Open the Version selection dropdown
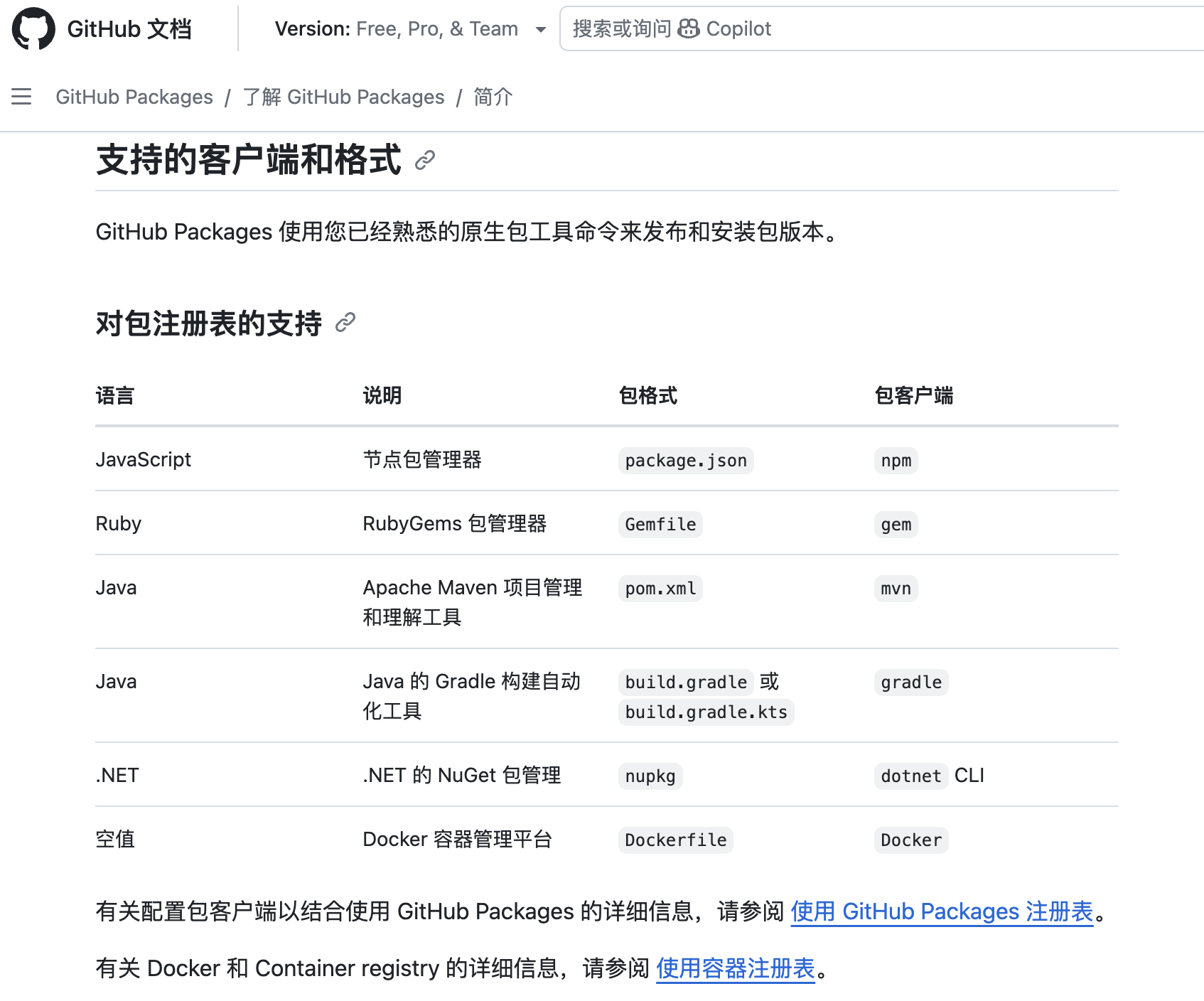This screenshot has height=1001, width=1204. click(409, 28)
